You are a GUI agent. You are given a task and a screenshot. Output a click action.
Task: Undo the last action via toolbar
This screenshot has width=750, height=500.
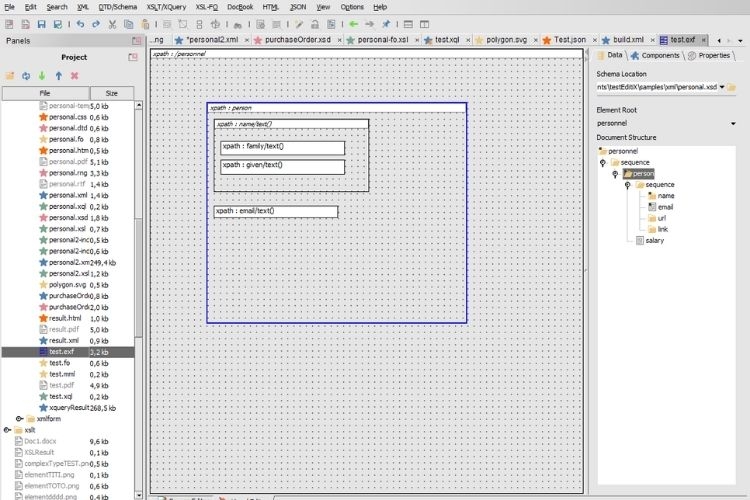click(80, 24)
